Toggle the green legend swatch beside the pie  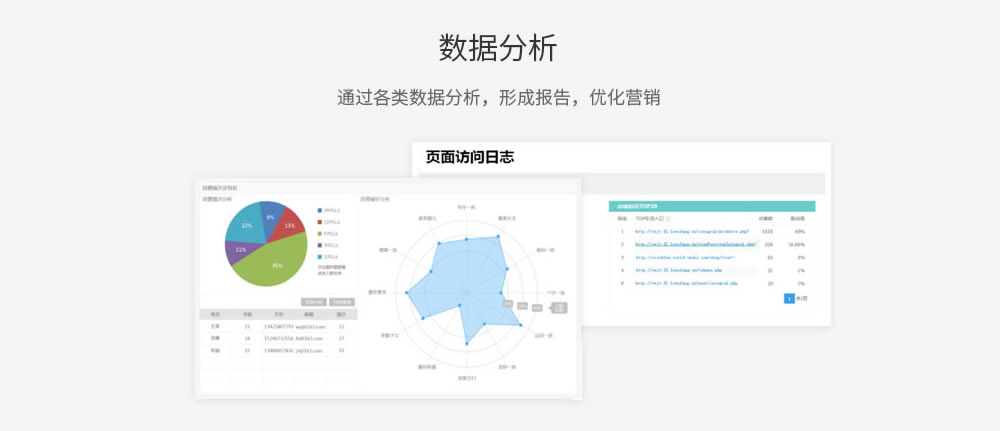click(320, 233)
